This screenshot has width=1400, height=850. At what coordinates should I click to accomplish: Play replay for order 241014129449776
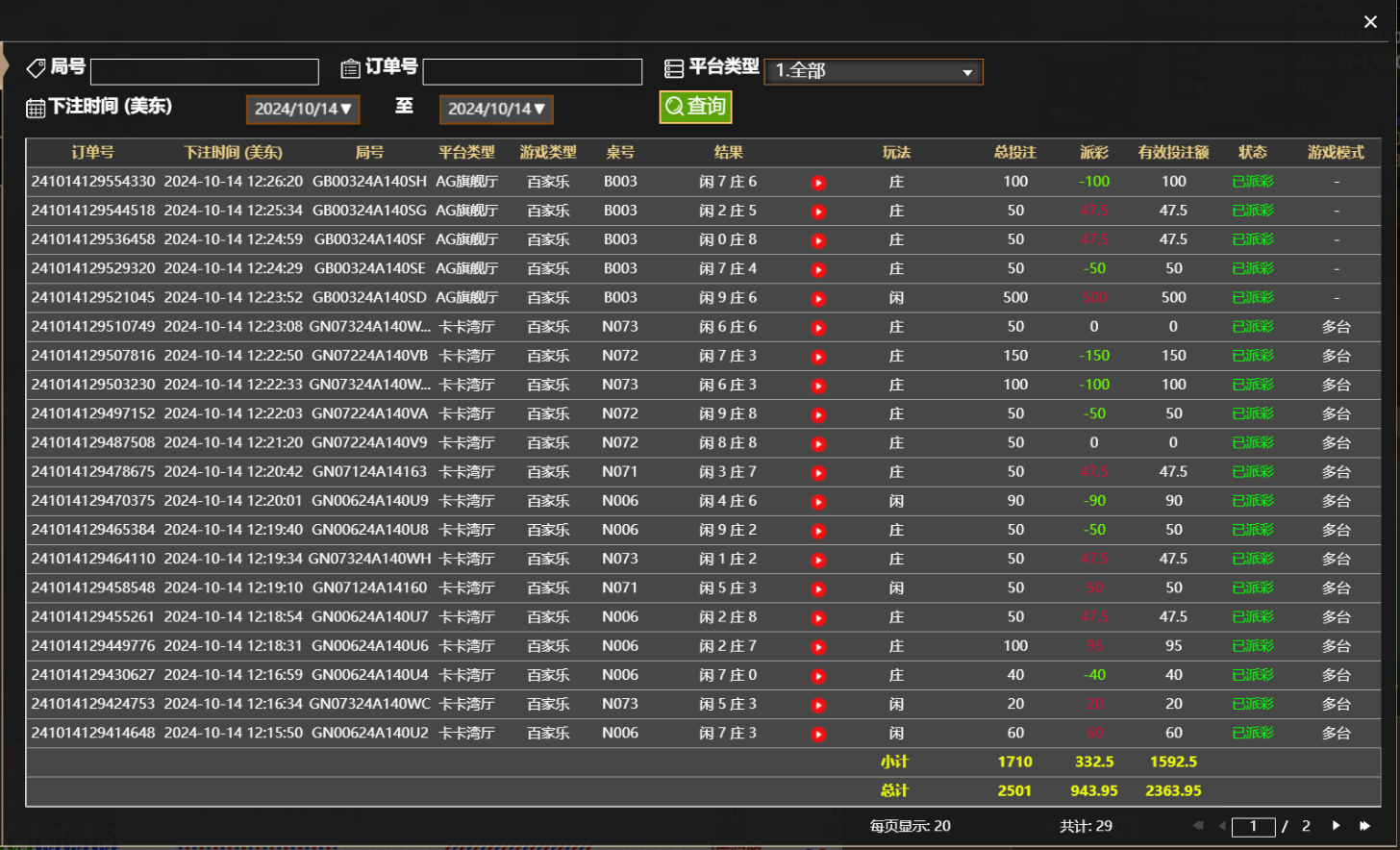(818, 647)
